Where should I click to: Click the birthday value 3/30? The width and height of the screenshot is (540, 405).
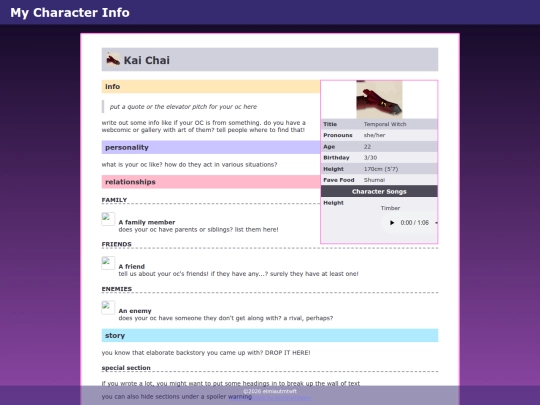pyautogui.click(x=371, y=158)
